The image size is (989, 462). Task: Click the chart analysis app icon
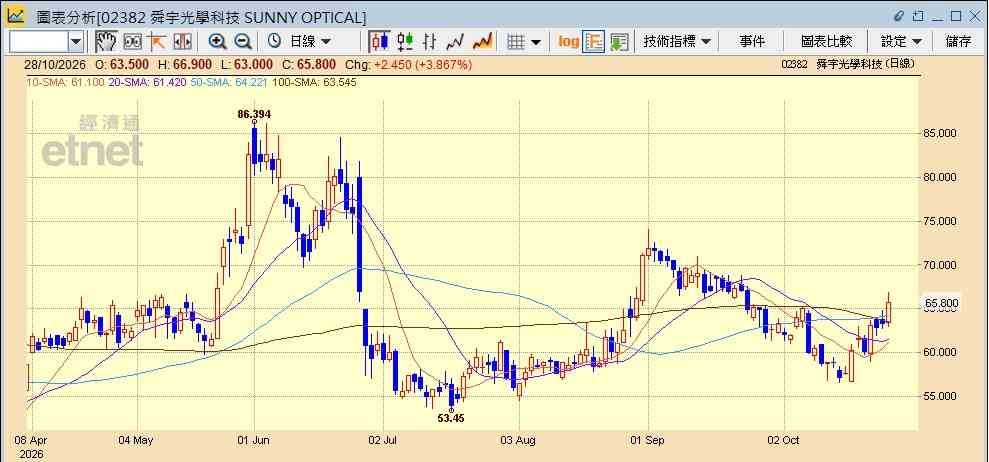point(16,15)
